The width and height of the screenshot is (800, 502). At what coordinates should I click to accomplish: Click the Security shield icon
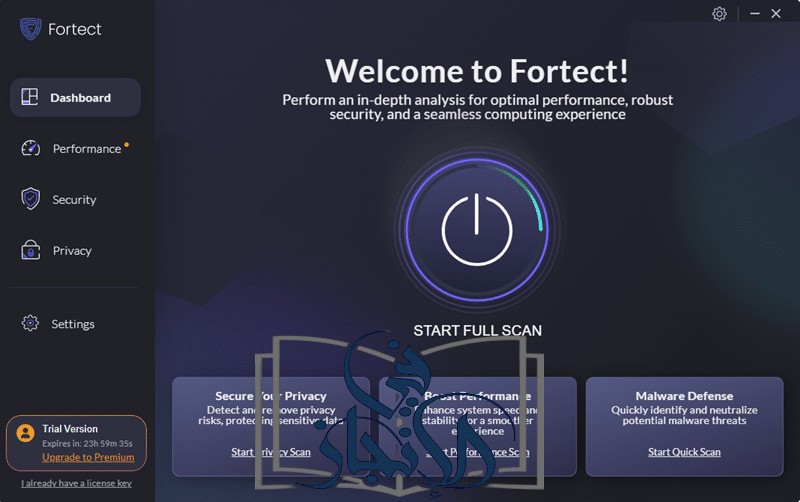coord(31,198)
